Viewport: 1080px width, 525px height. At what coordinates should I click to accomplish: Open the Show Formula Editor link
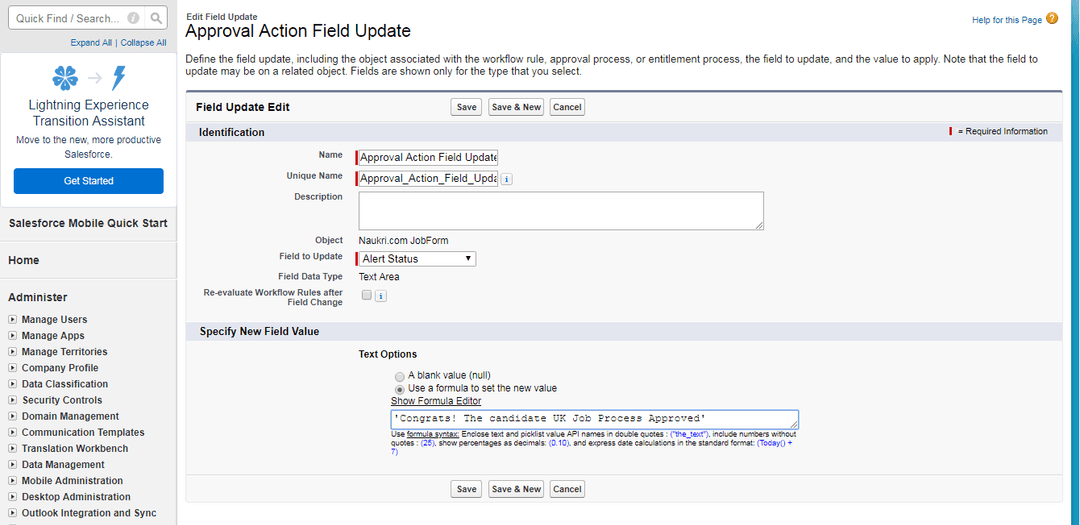pos(435,401)
